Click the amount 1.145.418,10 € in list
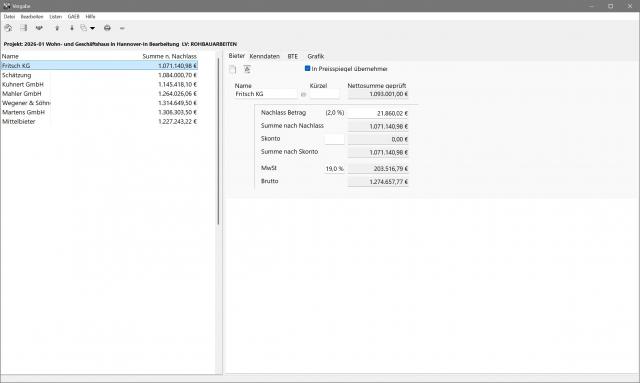 (x=178, y=85)
